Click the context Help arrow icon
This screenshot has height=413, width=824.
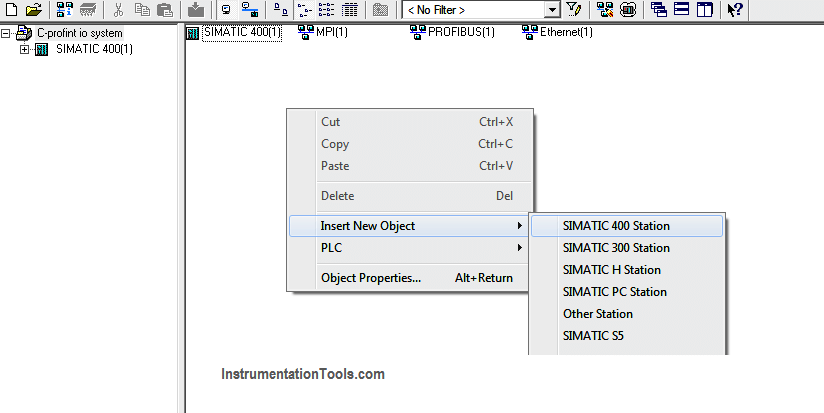point(735,9)
